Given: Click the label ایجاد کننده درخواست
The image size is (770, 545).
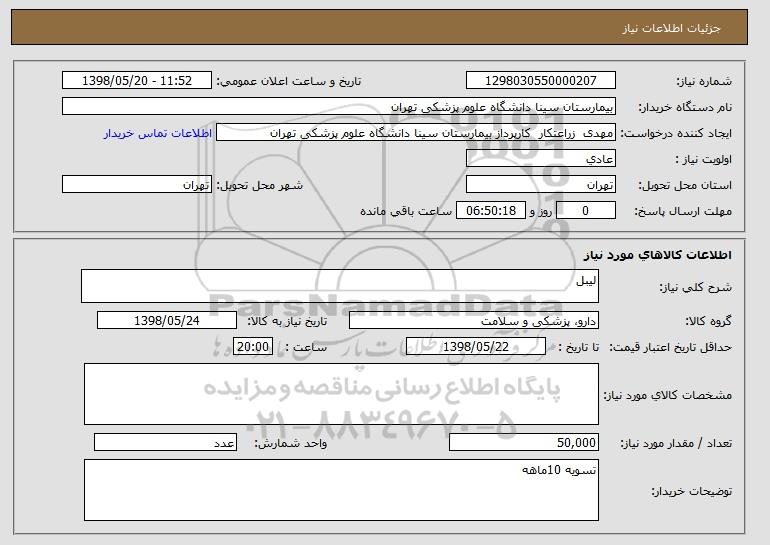Looking at the screenshot, I should 676,134.
